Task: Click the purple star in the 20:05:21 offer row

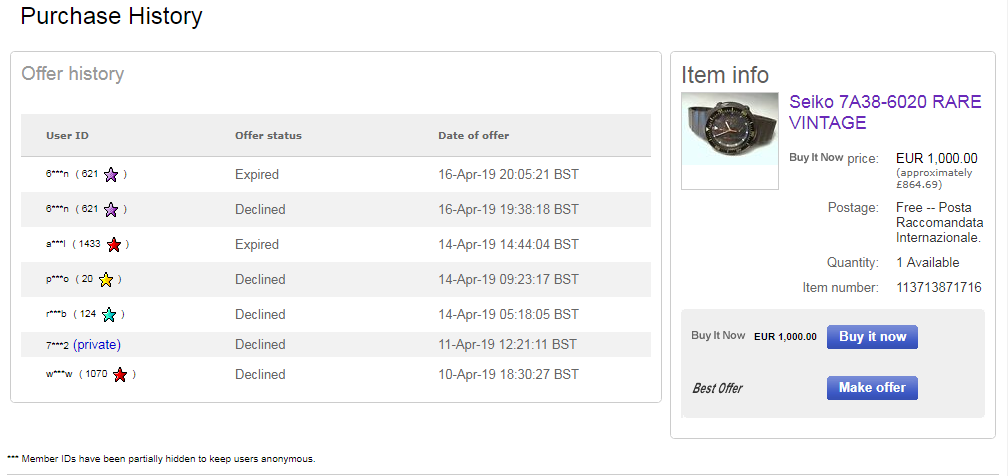Action: [x=111, y=175]
